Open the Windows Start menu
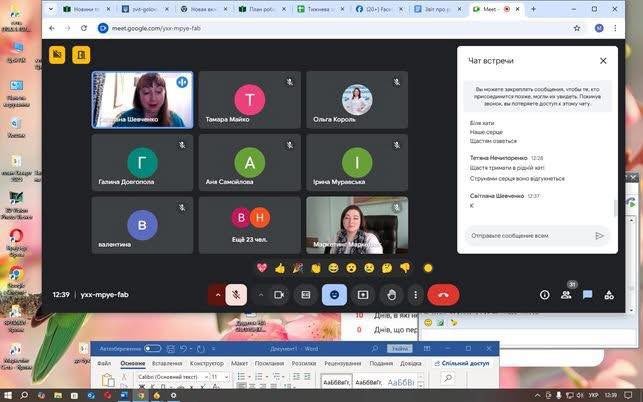The height and width of the screenshot is (402, 643). [7, 395]
